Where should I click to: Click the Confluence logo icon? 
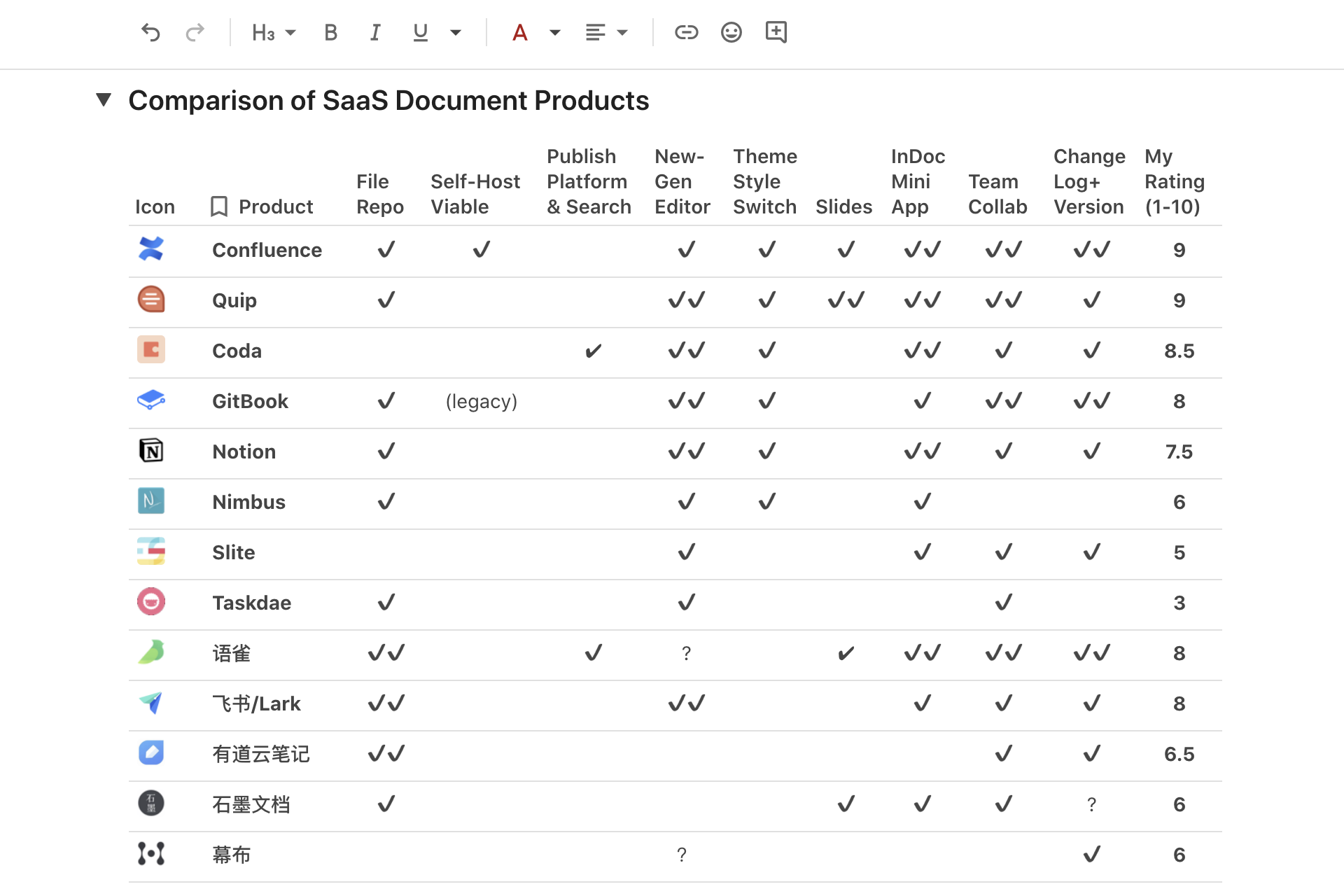click(151, 249)
